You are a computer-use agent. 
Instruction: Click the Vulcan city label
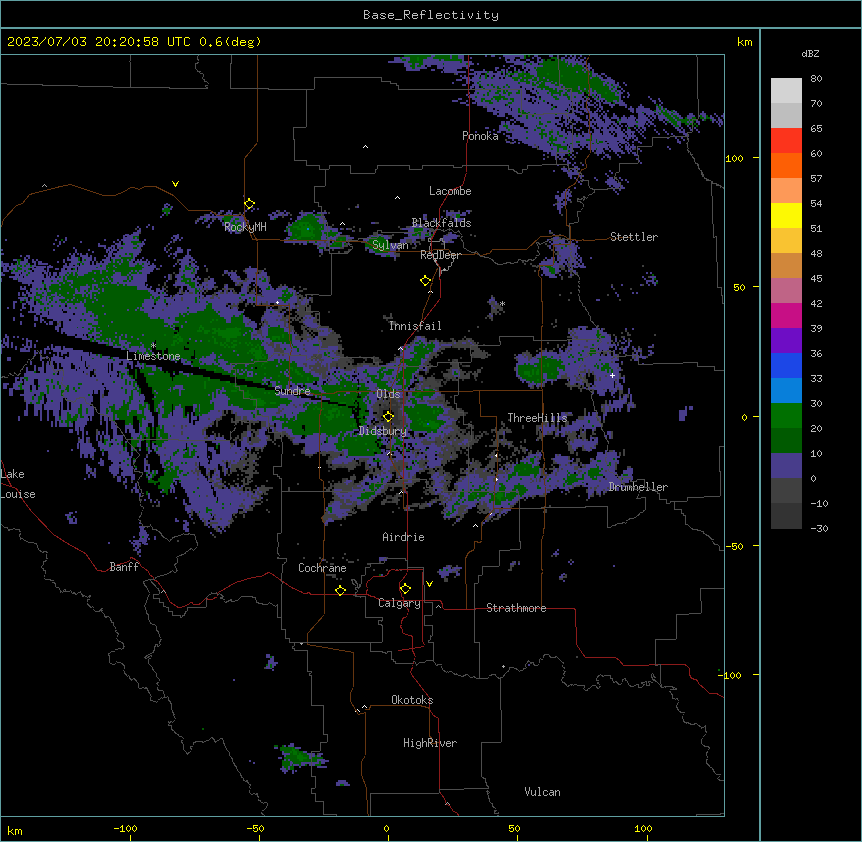[543, 792]
